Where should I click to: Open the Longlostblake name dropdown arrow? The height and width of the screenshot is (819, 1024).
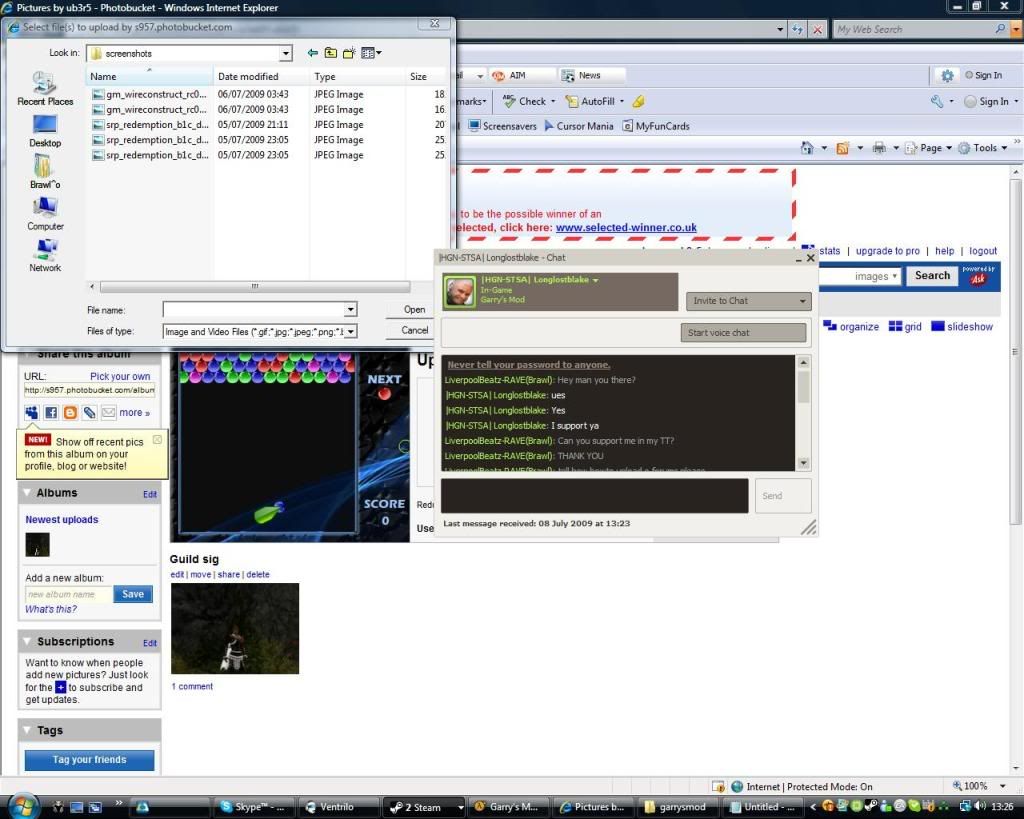[596, 280]
